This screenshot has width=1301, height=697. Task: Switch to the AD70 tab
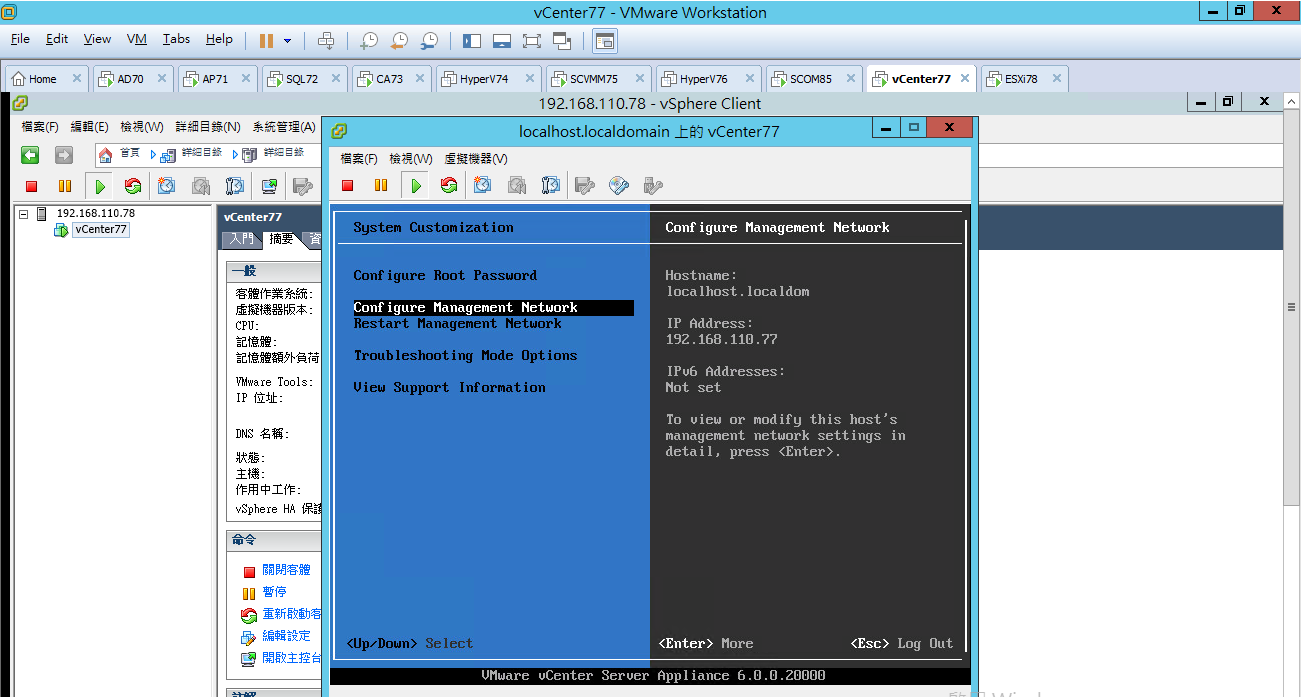131,79
